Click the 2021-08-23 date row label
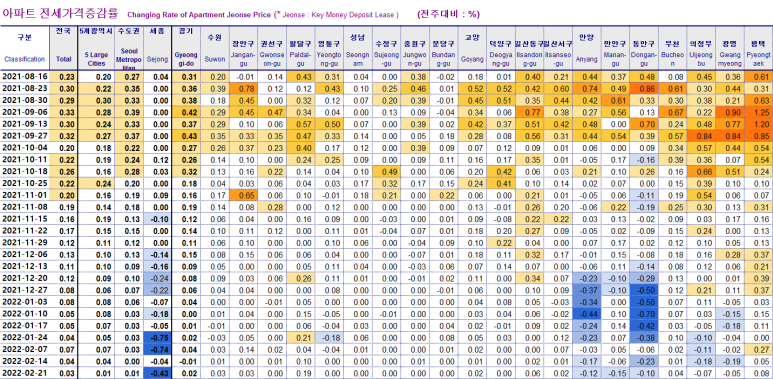This screenshot has width=773, height=379. coord(25,88)
